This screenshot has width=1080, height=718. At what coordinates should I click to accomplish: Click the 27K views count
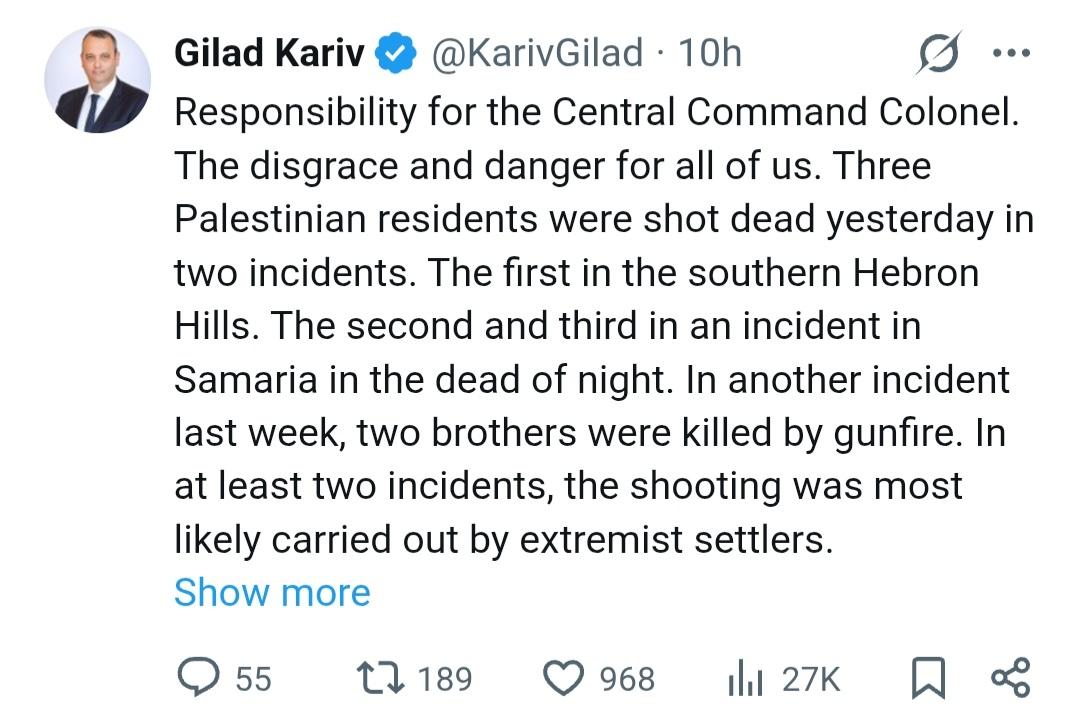point(810,680)
